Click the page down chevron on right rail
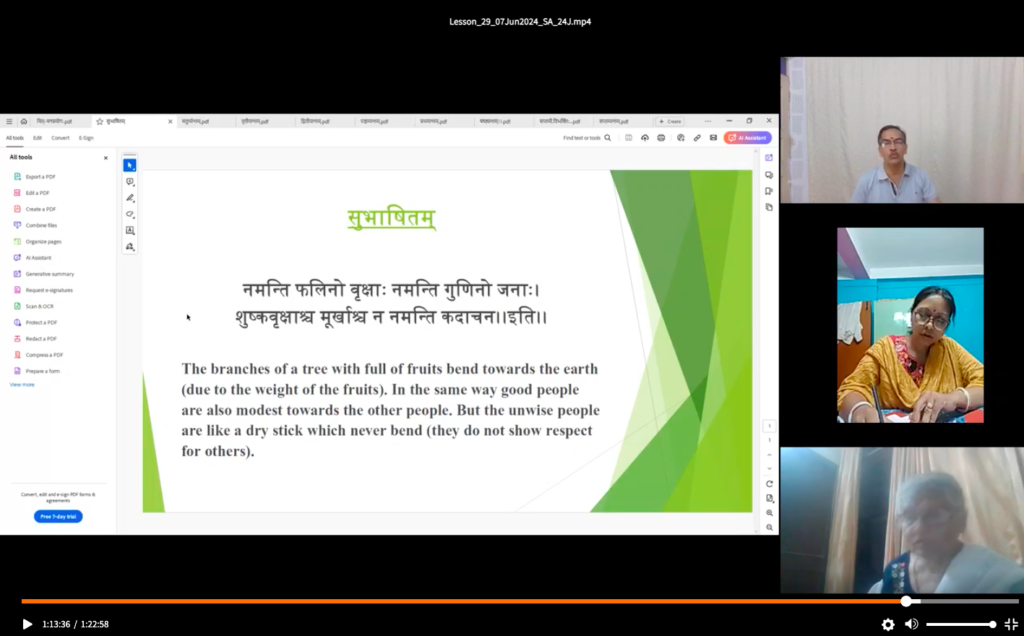 (x=769, y=468)
